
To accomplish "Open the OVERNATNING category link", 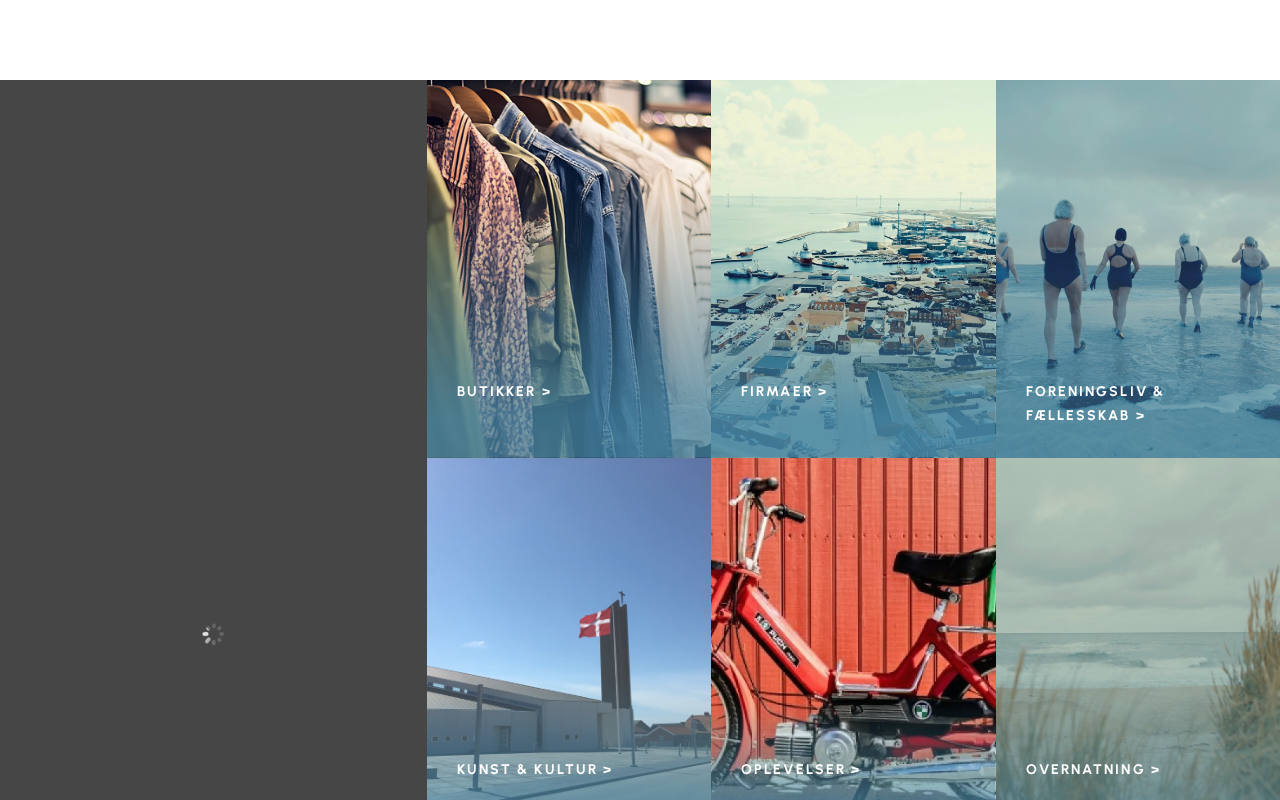I will tap(1093, 769).
